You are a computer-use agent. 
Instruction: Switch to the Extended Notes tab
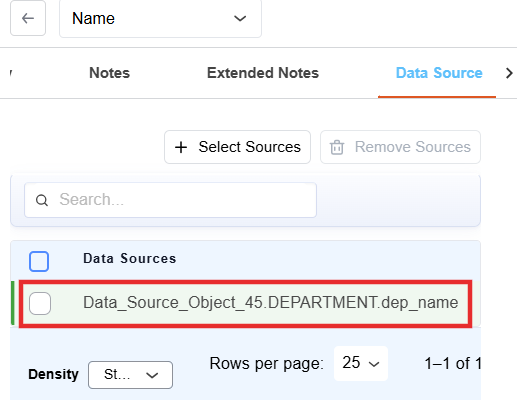[x=263, y=73]
